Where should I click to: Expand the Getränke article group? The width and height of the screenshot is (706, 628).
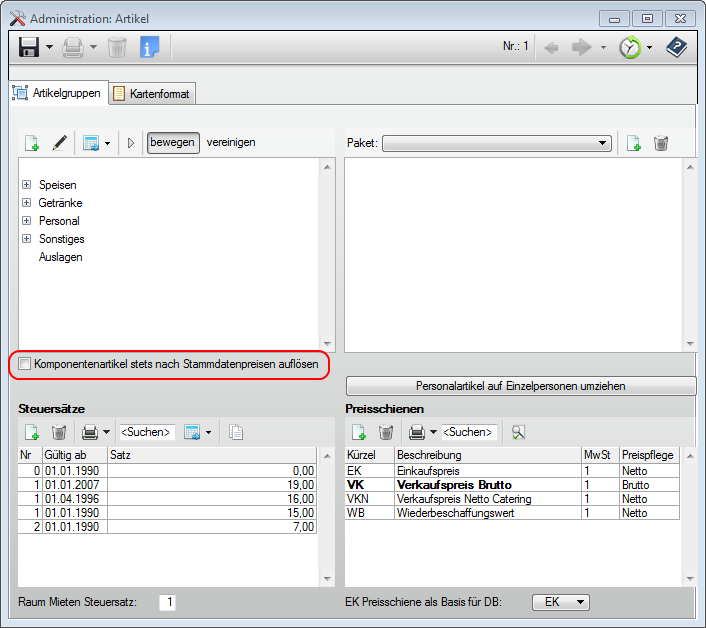[26, 203]
